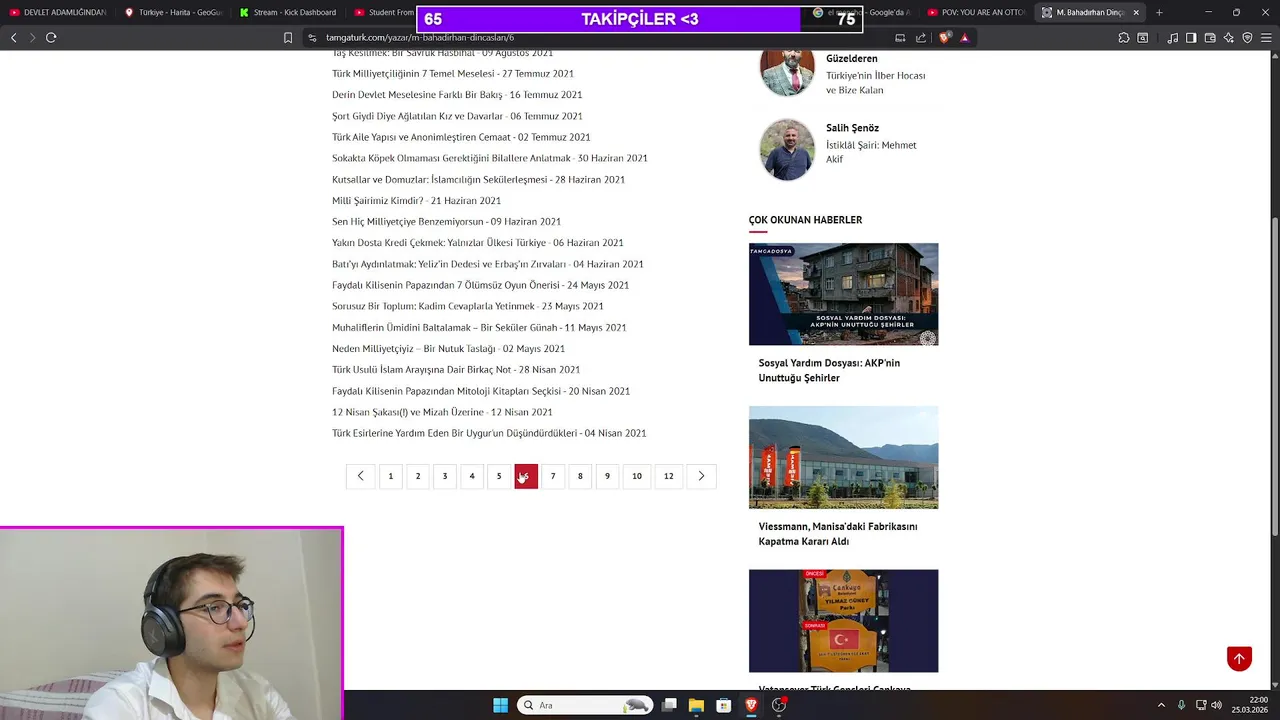Open Microsoft Store from the taskbar
Viewport: 1280px width, 720px height.
click(x=723, y=705)
